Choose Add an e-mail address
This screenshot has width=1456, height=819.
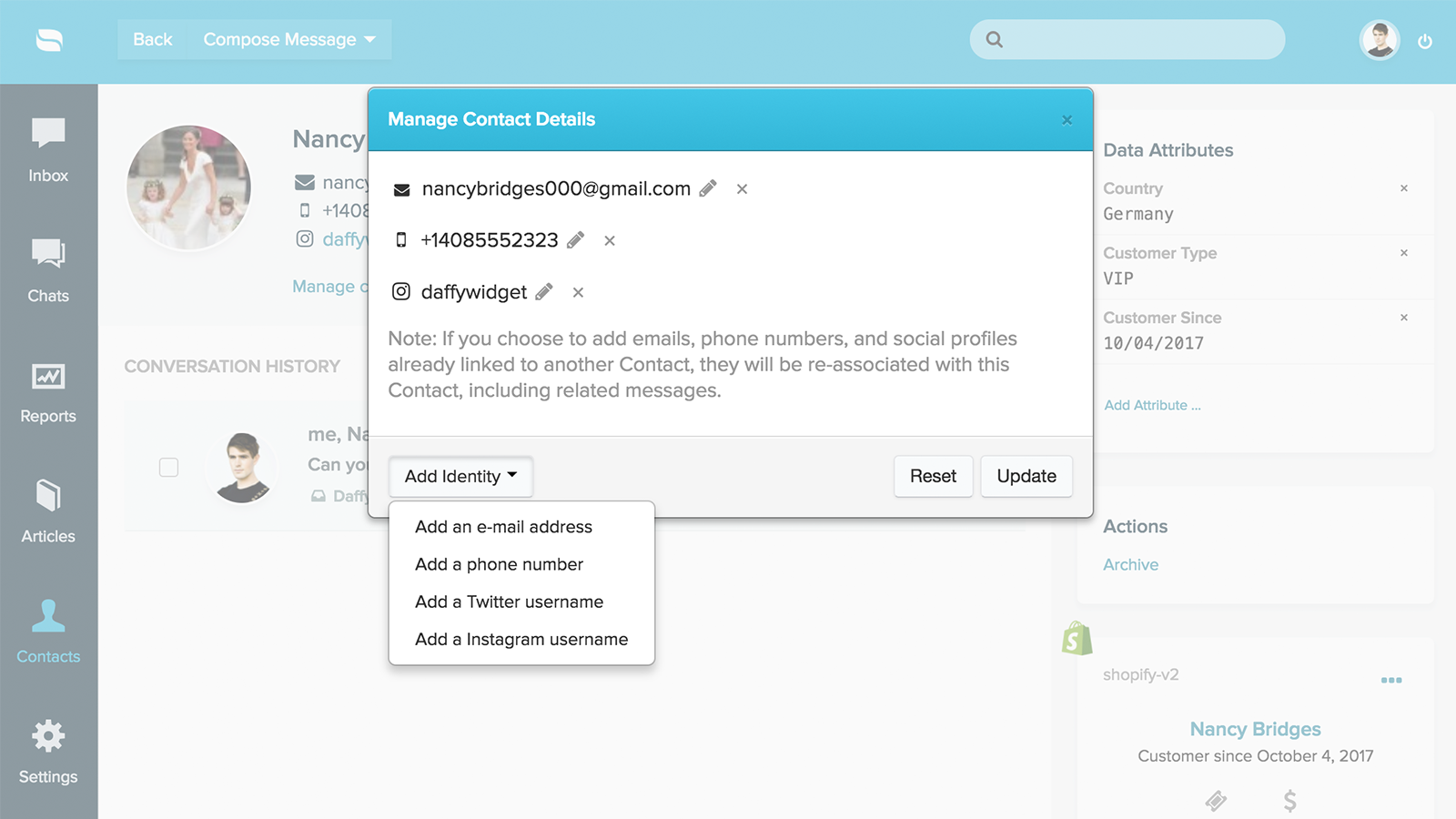(503, 527)
